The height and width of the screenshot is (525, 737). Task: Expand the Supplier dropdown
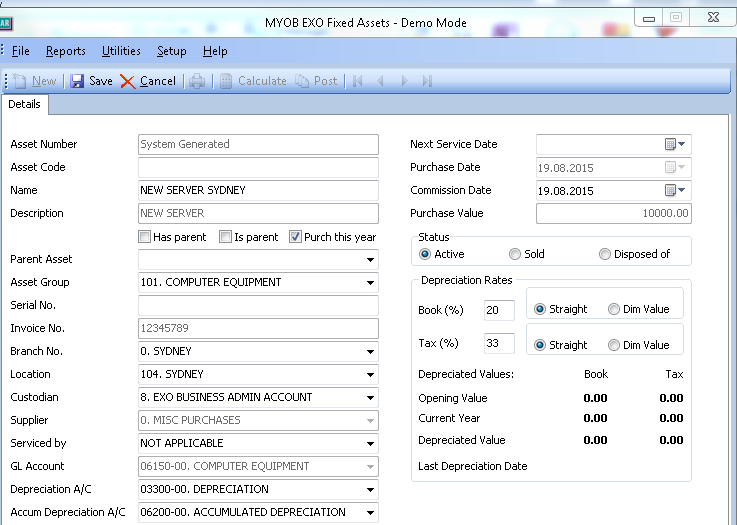370,421
